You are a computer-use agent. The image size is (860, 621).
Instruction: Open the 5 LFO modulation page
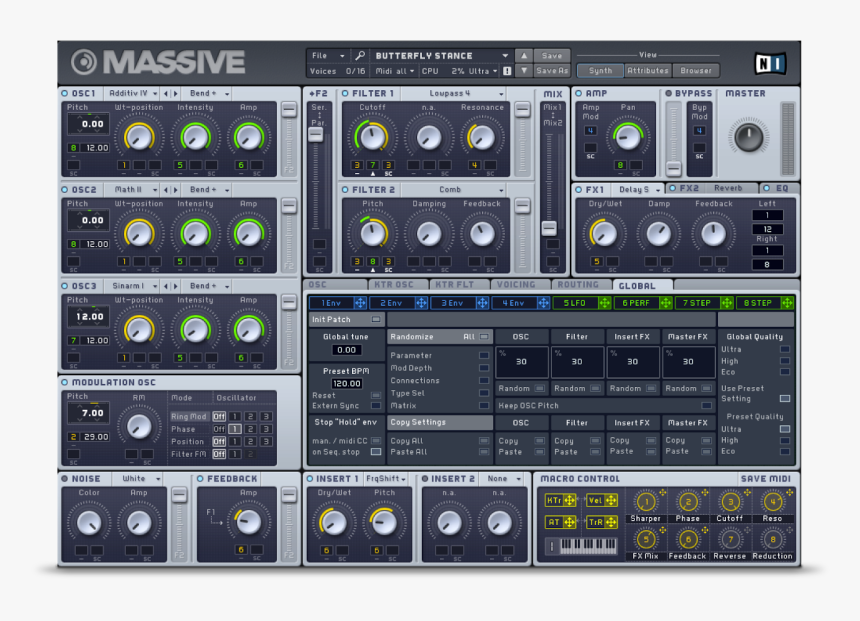click(x=574, y=303)
